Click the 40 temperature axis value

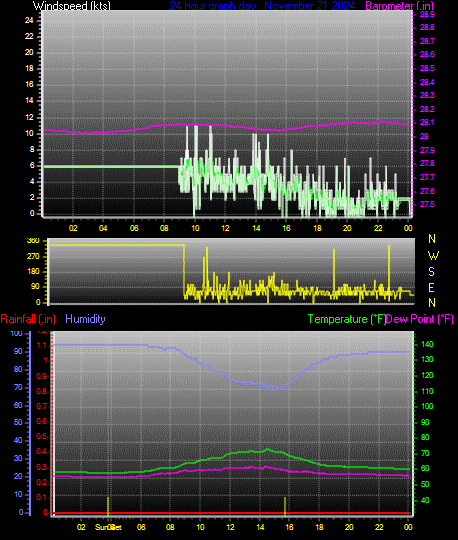click(425, 500)
